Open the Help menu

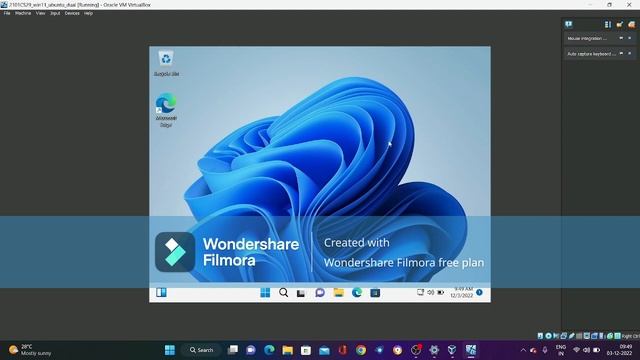(88, 13)
